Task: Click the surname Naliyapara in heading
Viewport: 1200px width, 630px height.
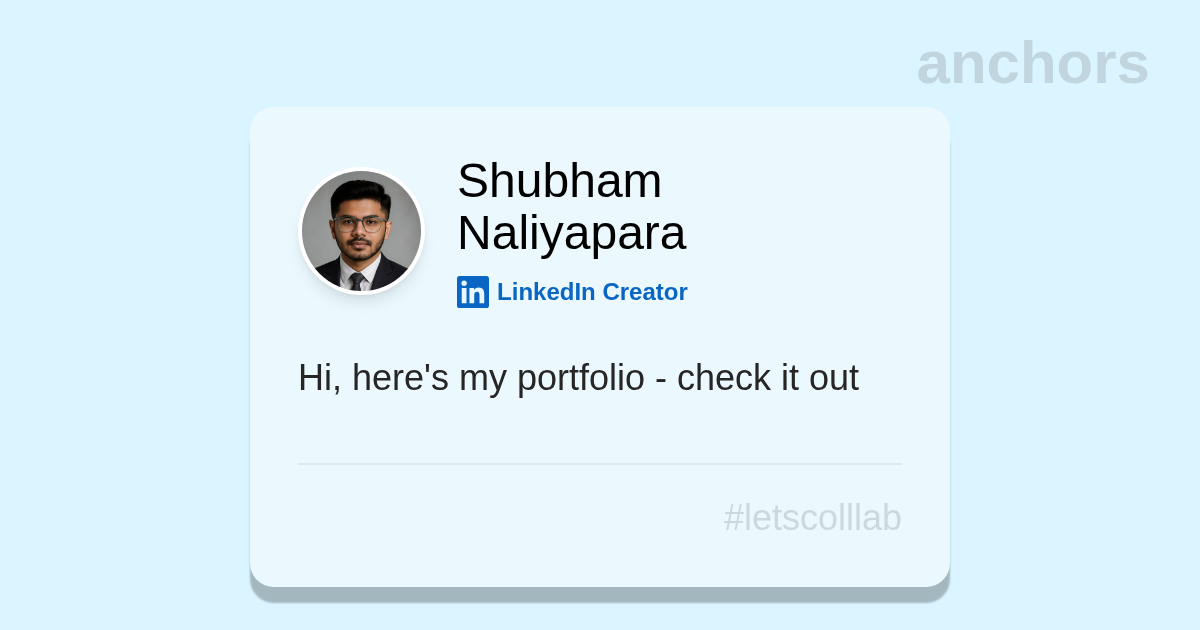Action: pyautogui.click(x=571, y=233)
